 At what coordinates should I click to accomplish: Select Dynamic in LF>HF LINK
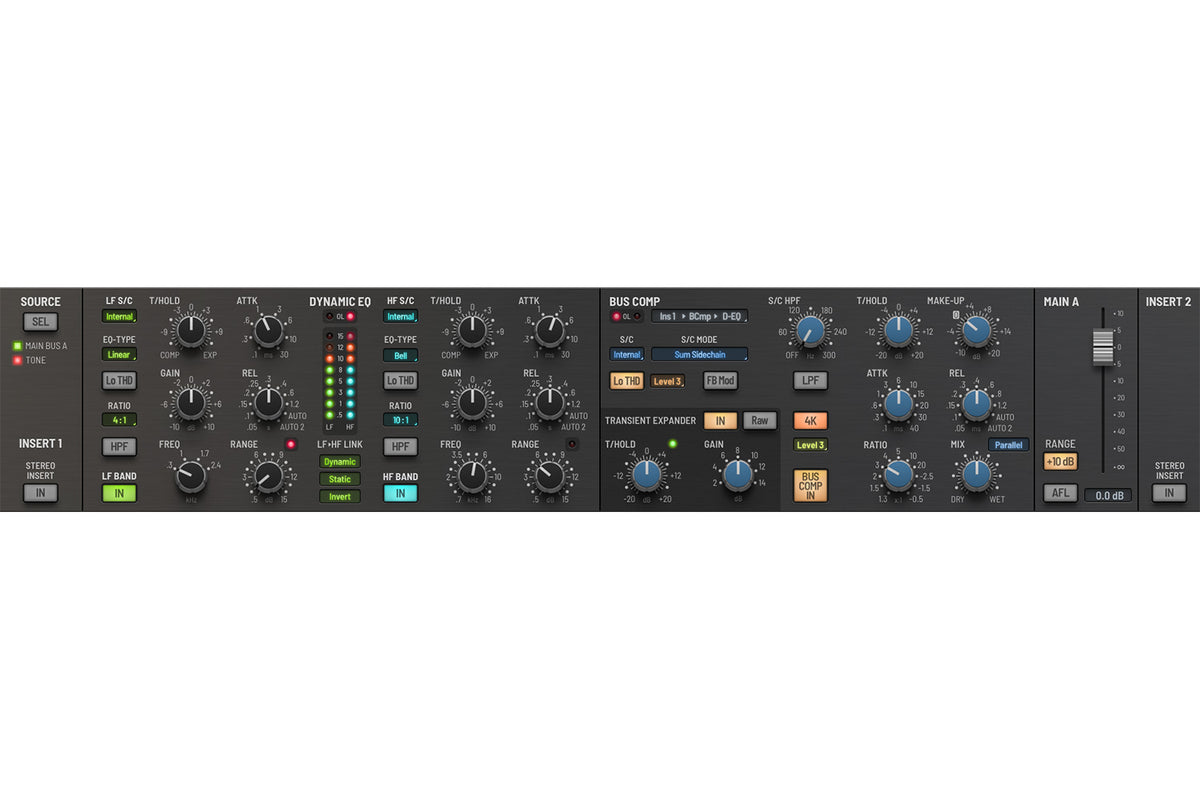340,462
